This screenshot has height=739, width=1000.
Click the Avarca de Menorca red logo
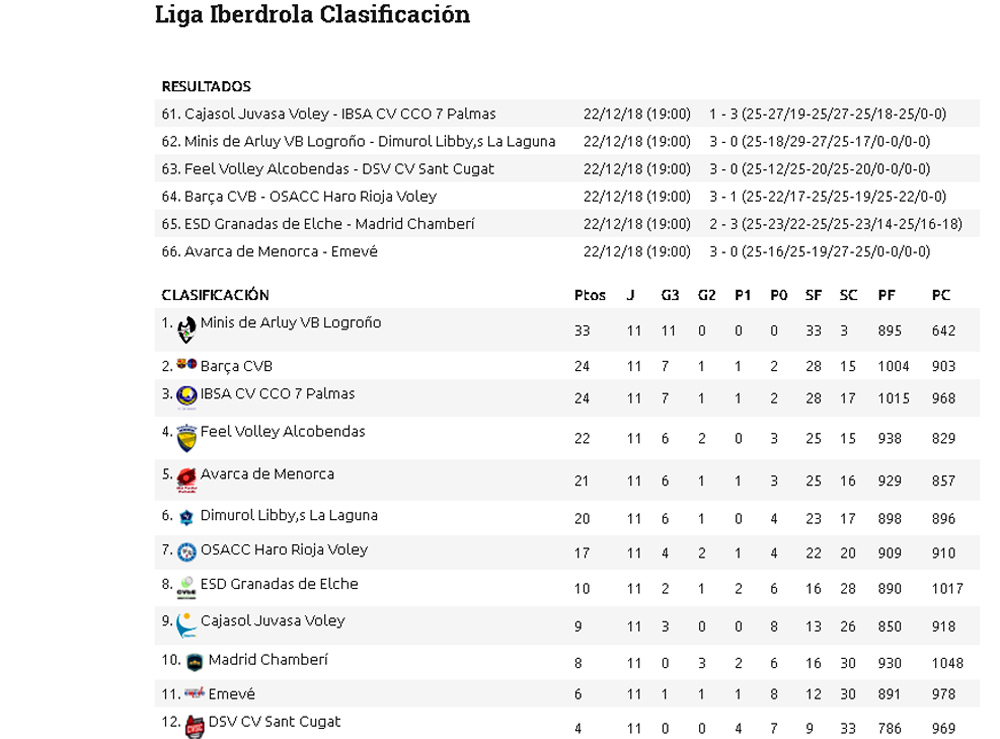pyautogui.click(x=186, y=480)
